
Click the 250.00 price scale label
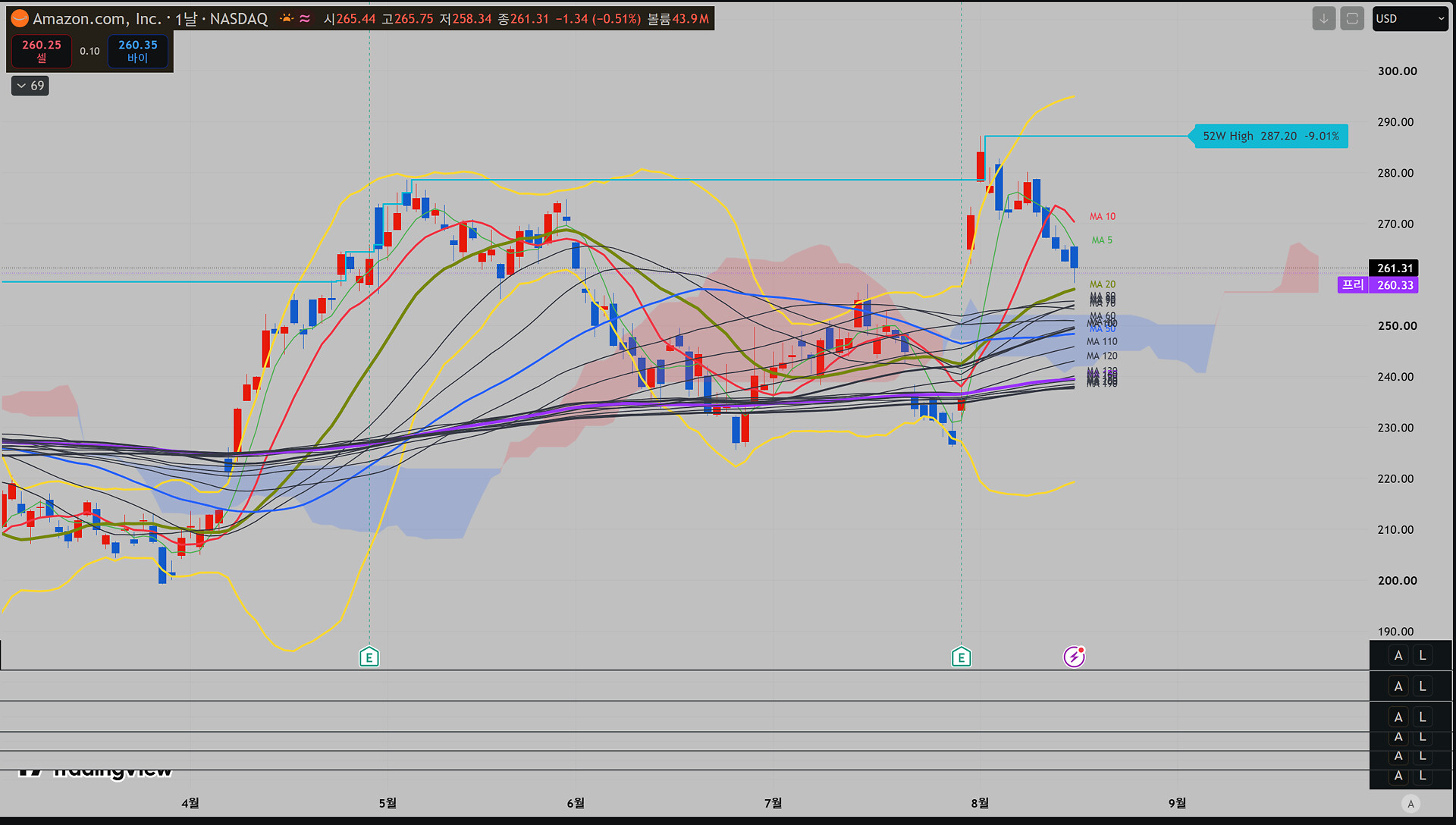tap(1397, 326)
